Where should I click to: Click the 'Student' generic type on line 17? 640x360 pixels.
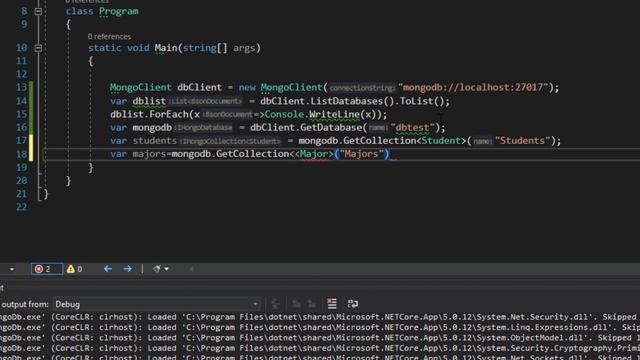(x=441, y=141)
